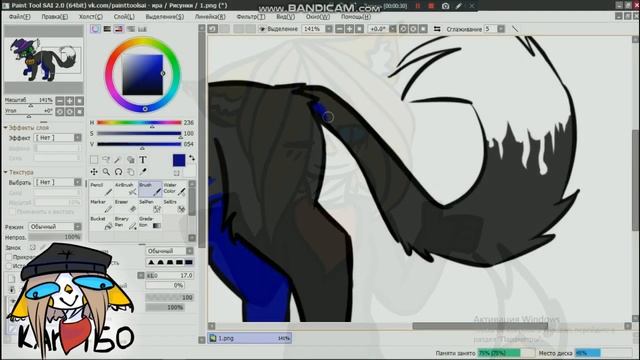Click the Undo toolbar button
640x360 pixels.
tap(213, 29)
